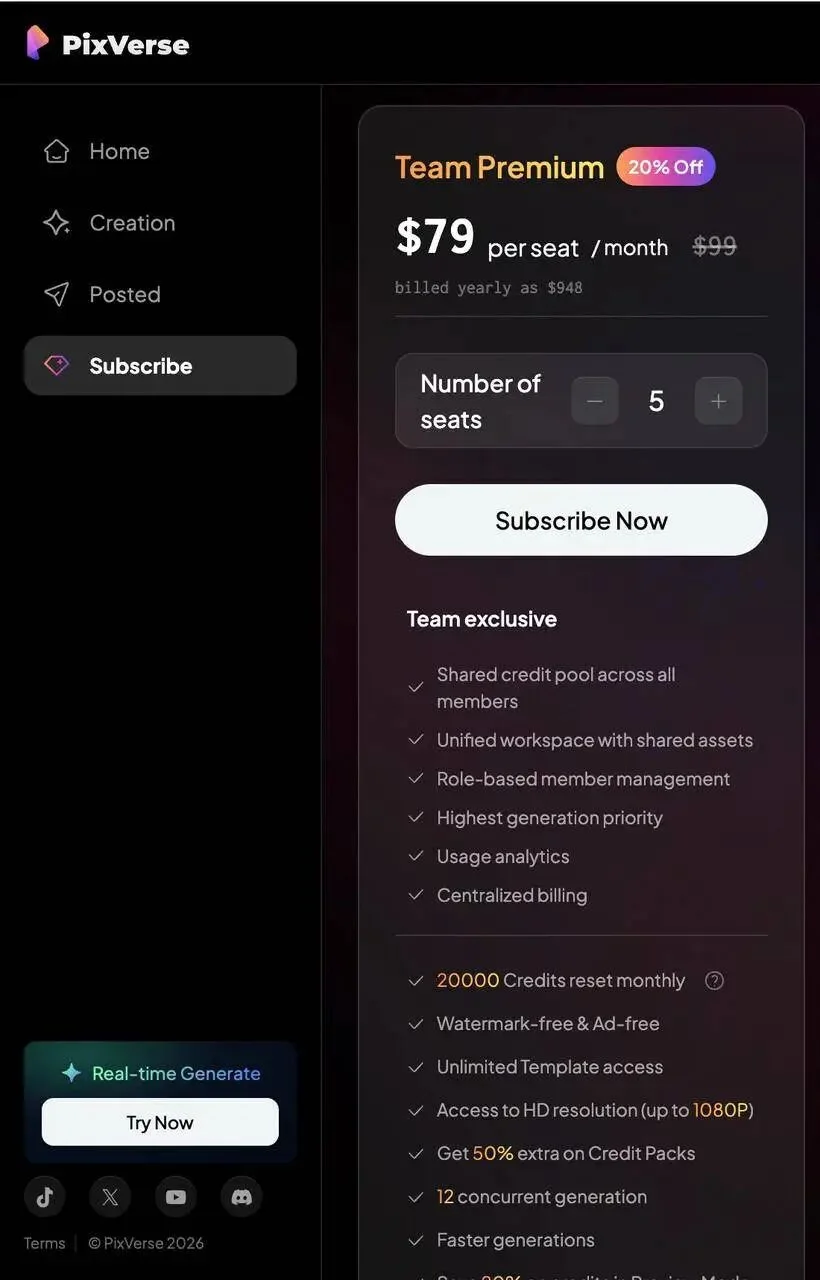The height and width of the screenshot is (1280, 820).
Task: Open the Terms link in footer
Action: click(44, 1243)
